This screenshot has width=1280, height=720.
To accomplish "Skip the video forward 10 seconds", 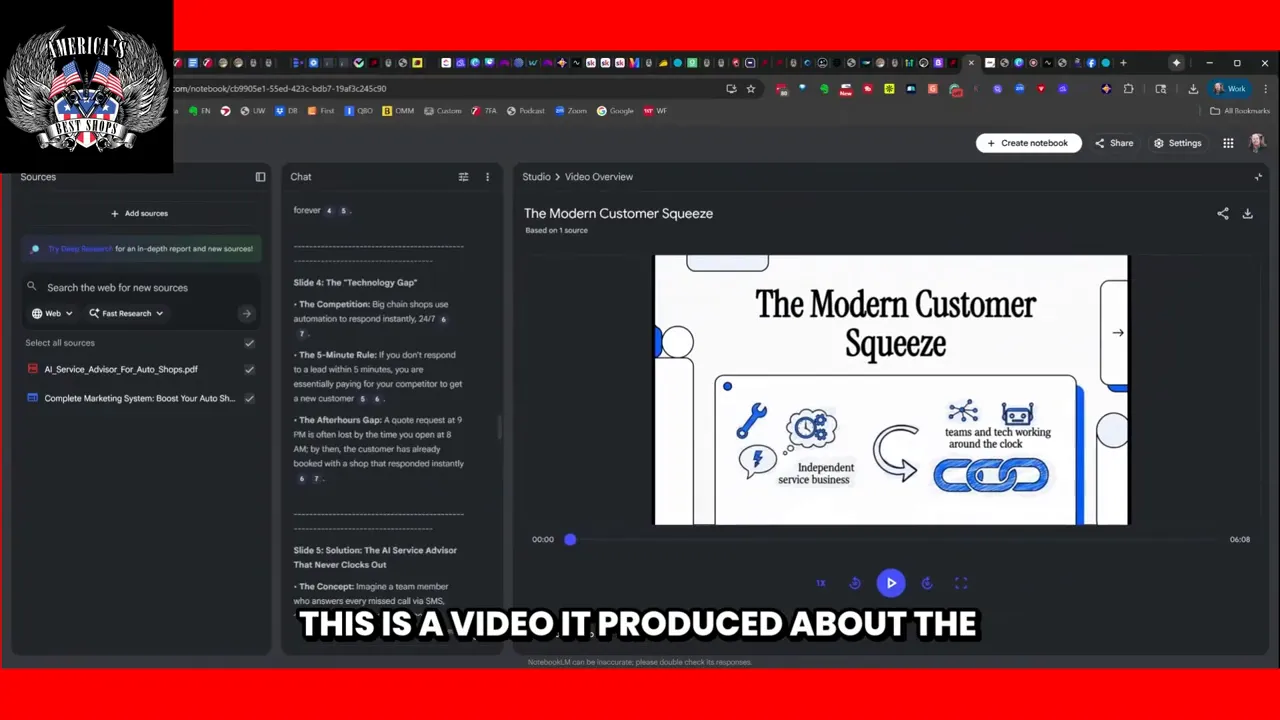I will (926, 583).
